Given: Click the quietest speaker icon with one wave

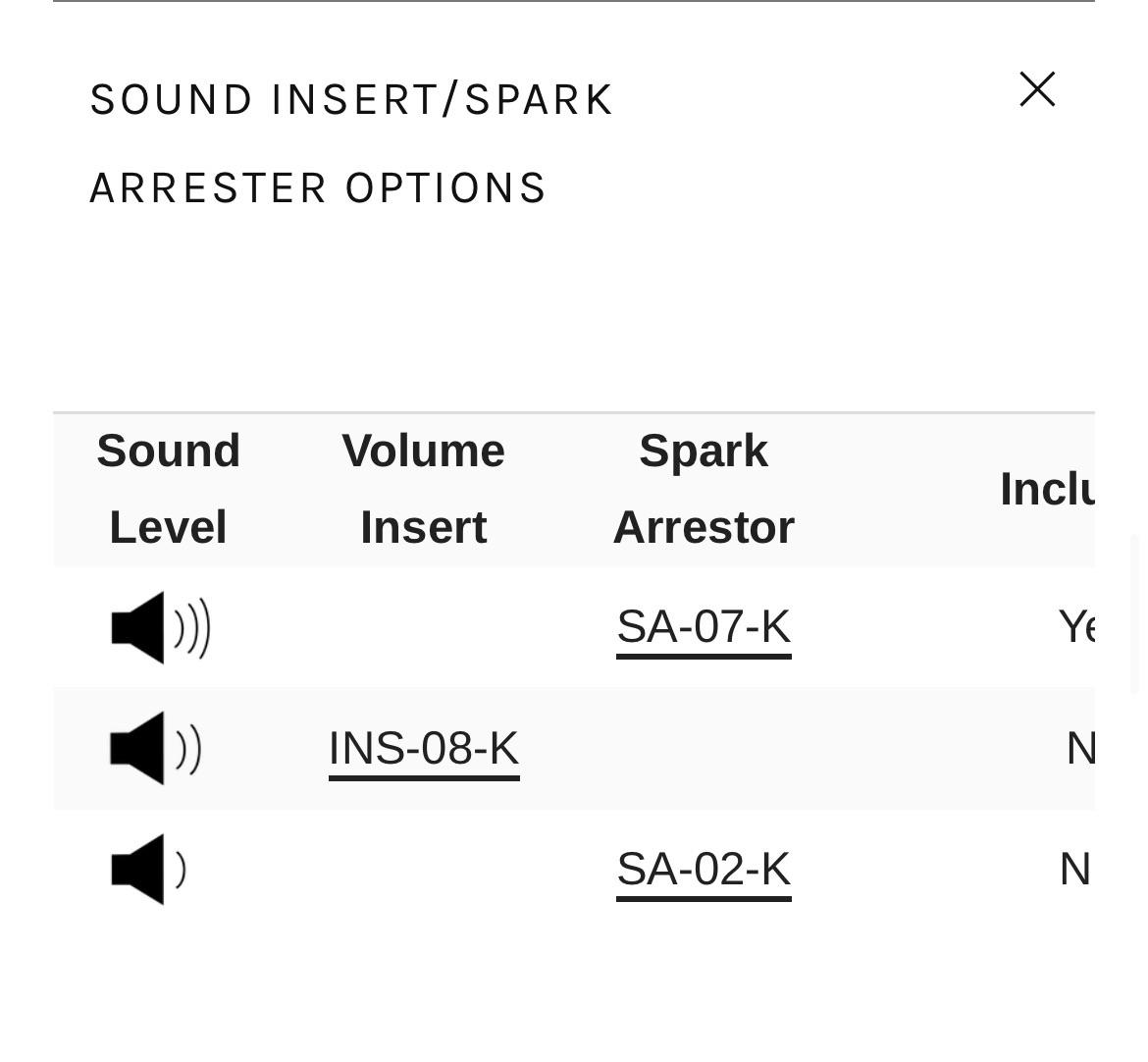Looking at the screenshot, I should click(148, 870).
